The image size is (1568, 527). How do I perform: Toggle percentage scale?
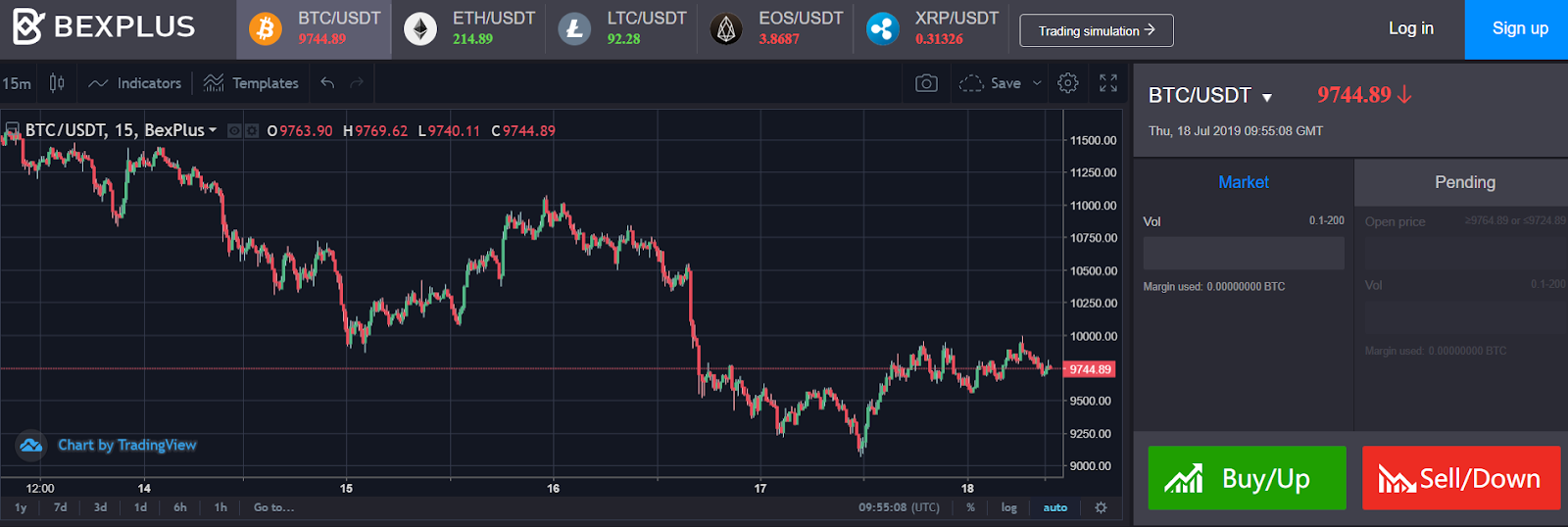click(970, 507)
